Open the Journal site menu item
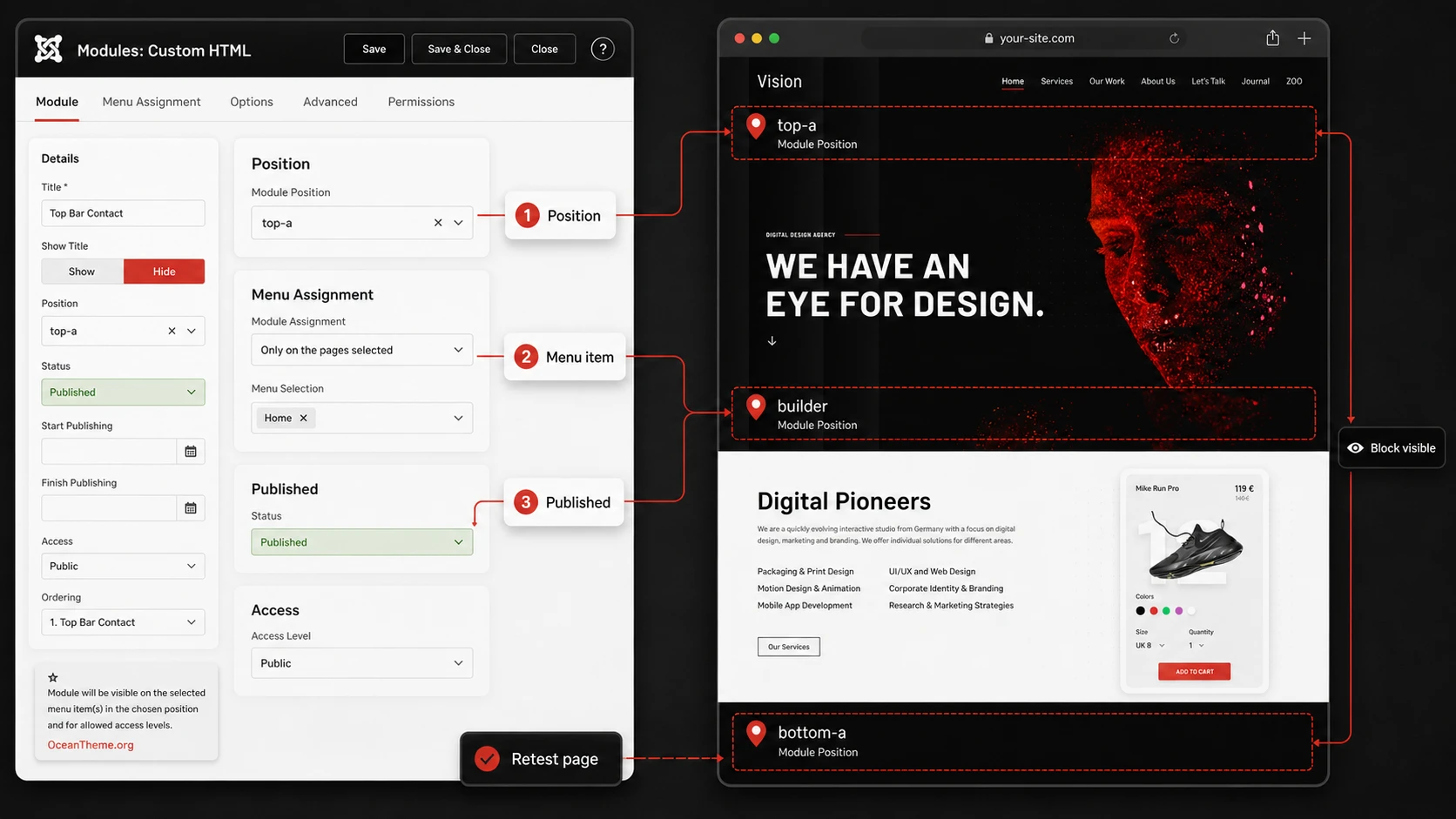 pyautogui.click(x=1255, y=81)
